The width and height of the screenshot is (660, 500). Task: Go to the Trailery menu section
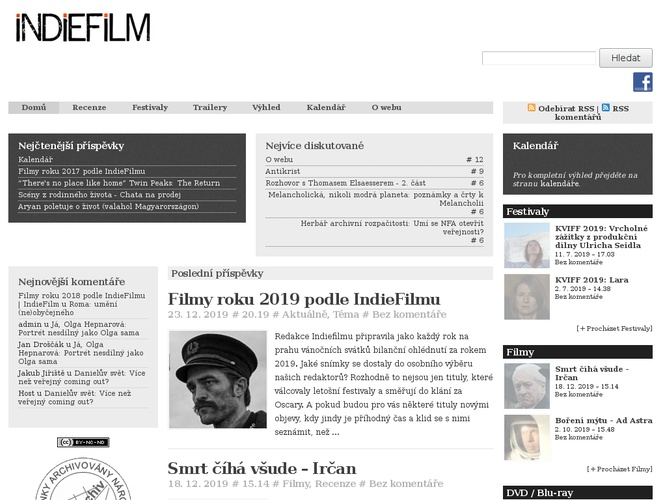pyautogui.click(x=210, y=107)
